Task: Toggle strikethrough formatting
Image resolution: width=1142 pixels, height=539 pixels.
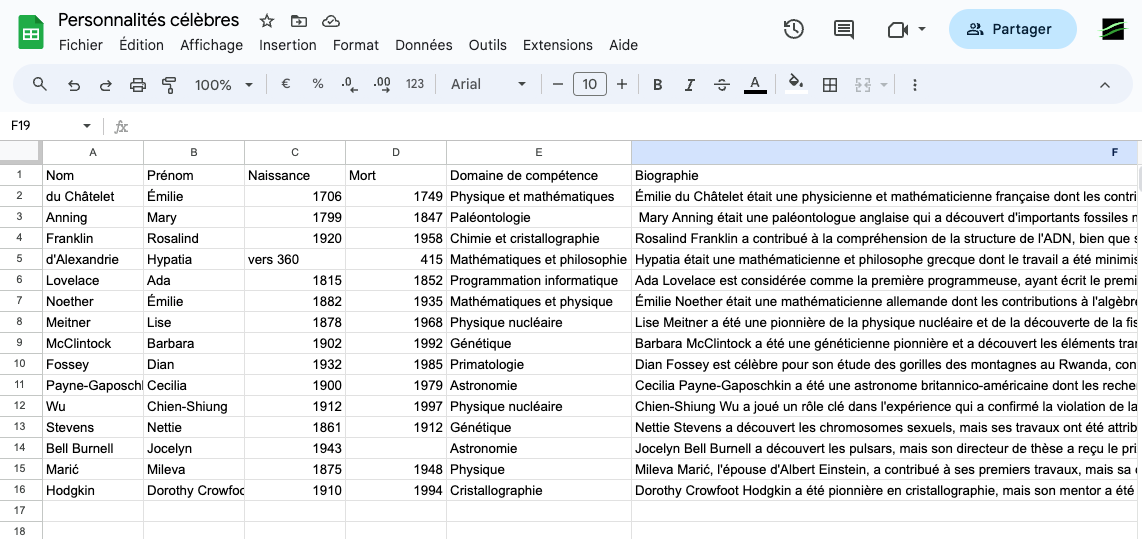Action: pyautogui.click(x=722, y=85)
